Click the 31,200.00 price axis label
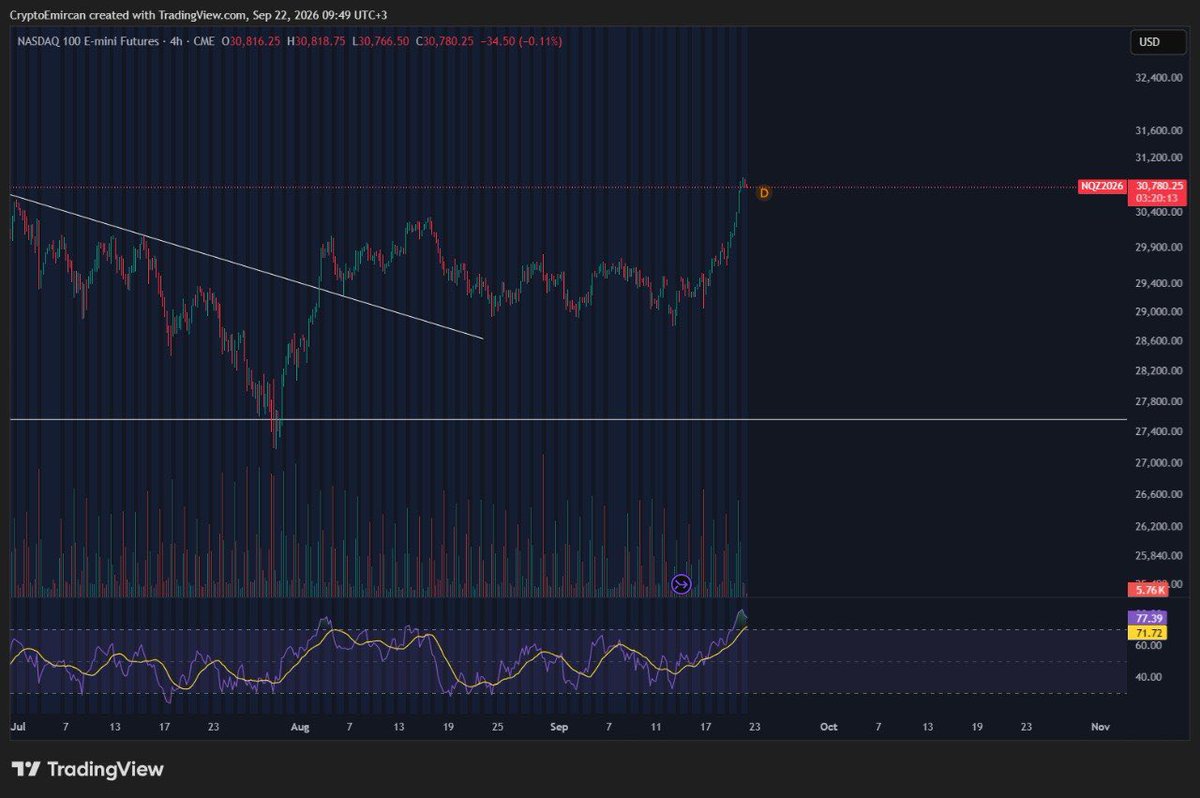1200x798 pixels. [1160, 158]
